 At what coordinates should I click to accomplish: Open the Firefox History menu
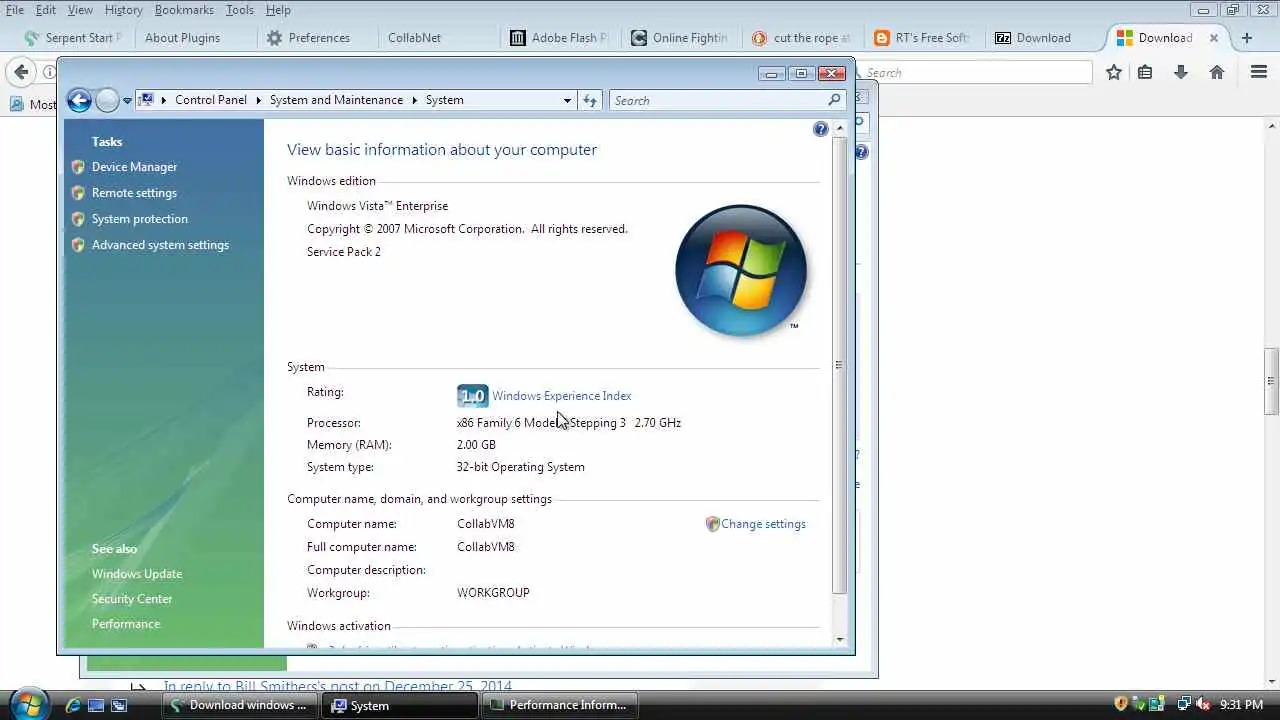coord(123,10)
